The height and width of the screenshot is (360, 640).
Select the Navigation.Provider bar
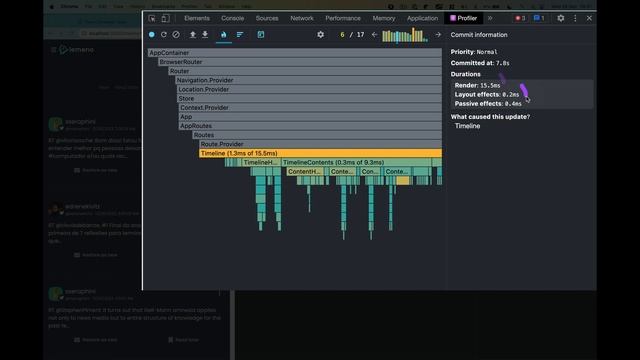pyautogui.click(x=309, y=80)
